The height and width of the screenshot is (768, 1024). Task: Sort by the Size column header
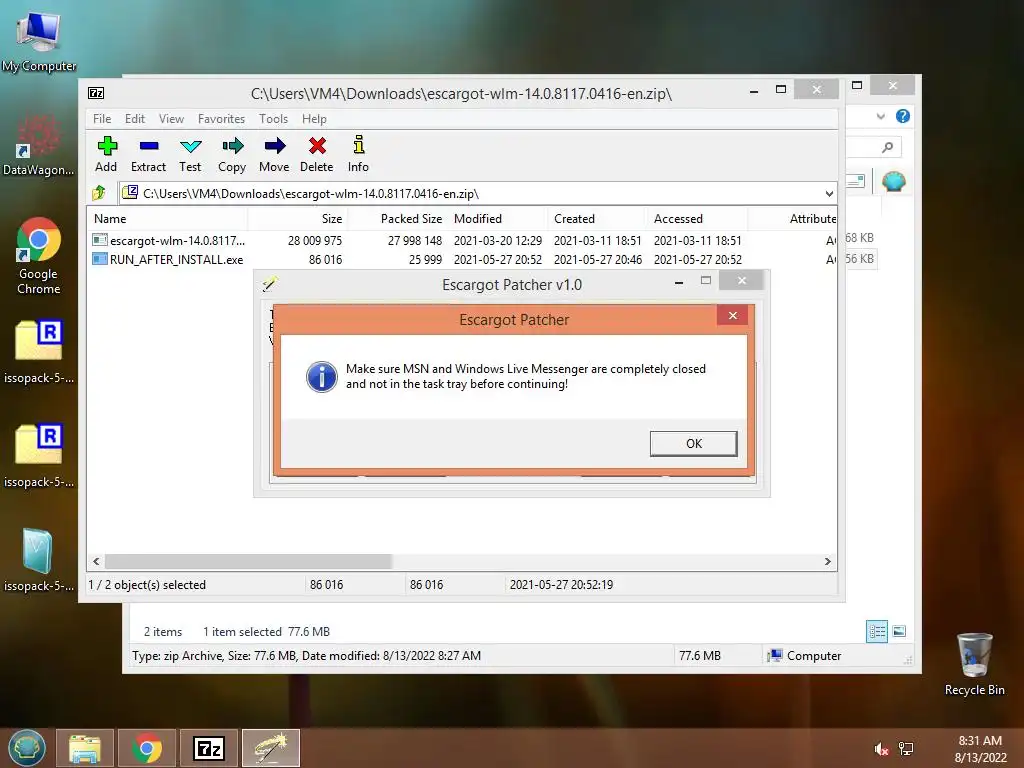click(297, 219)
